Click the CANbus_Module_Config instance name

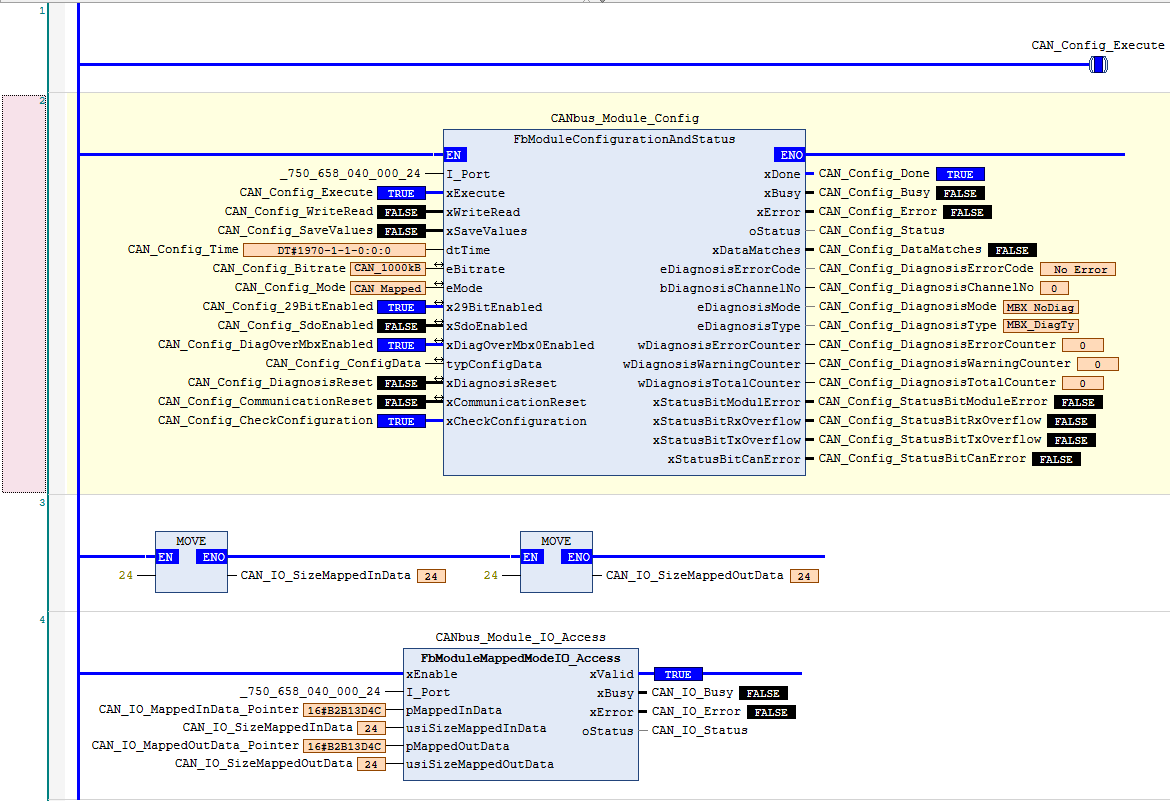tap(625, 118)
